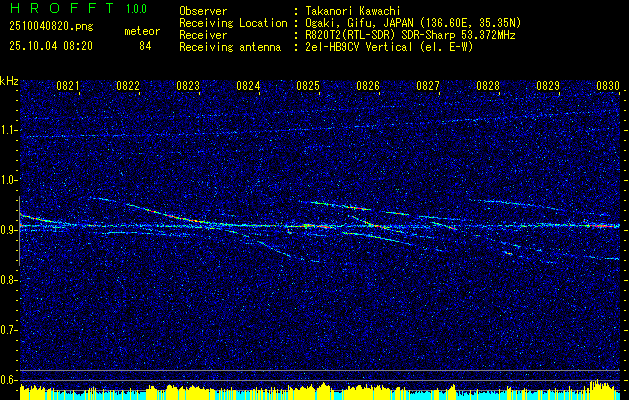This screenshot has width=629, height=400.
Task: Click the HROFFT title text
Action: pos(62,8)
